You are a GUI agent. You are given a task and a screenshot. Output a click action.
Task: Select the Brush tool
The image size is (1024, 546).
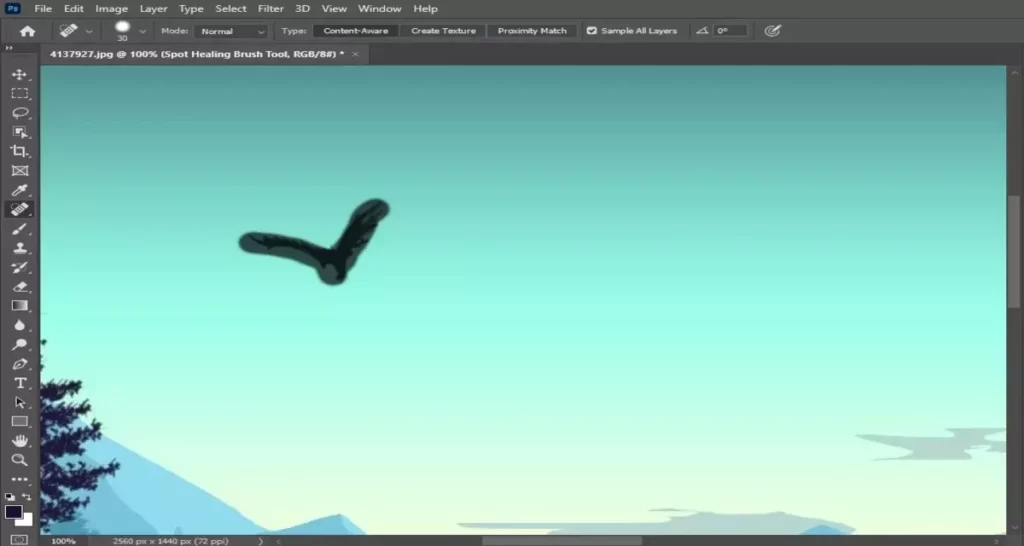tap(20, 229)
